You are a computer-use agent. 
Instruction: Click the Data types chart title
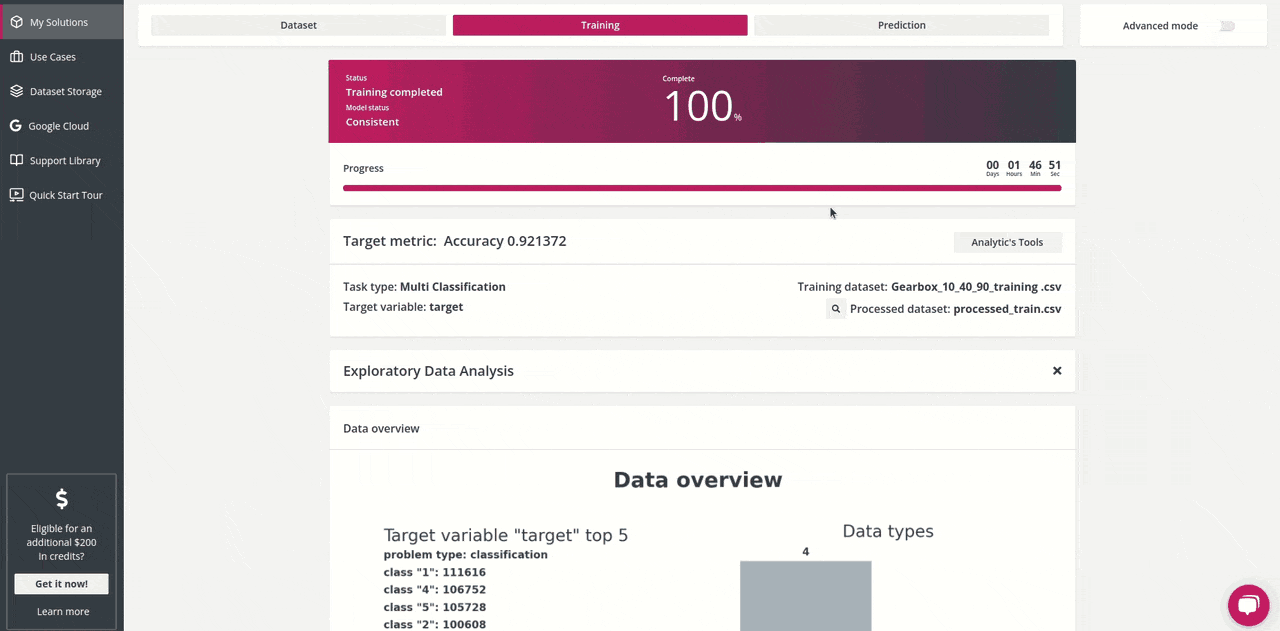(x=888, y=531)
